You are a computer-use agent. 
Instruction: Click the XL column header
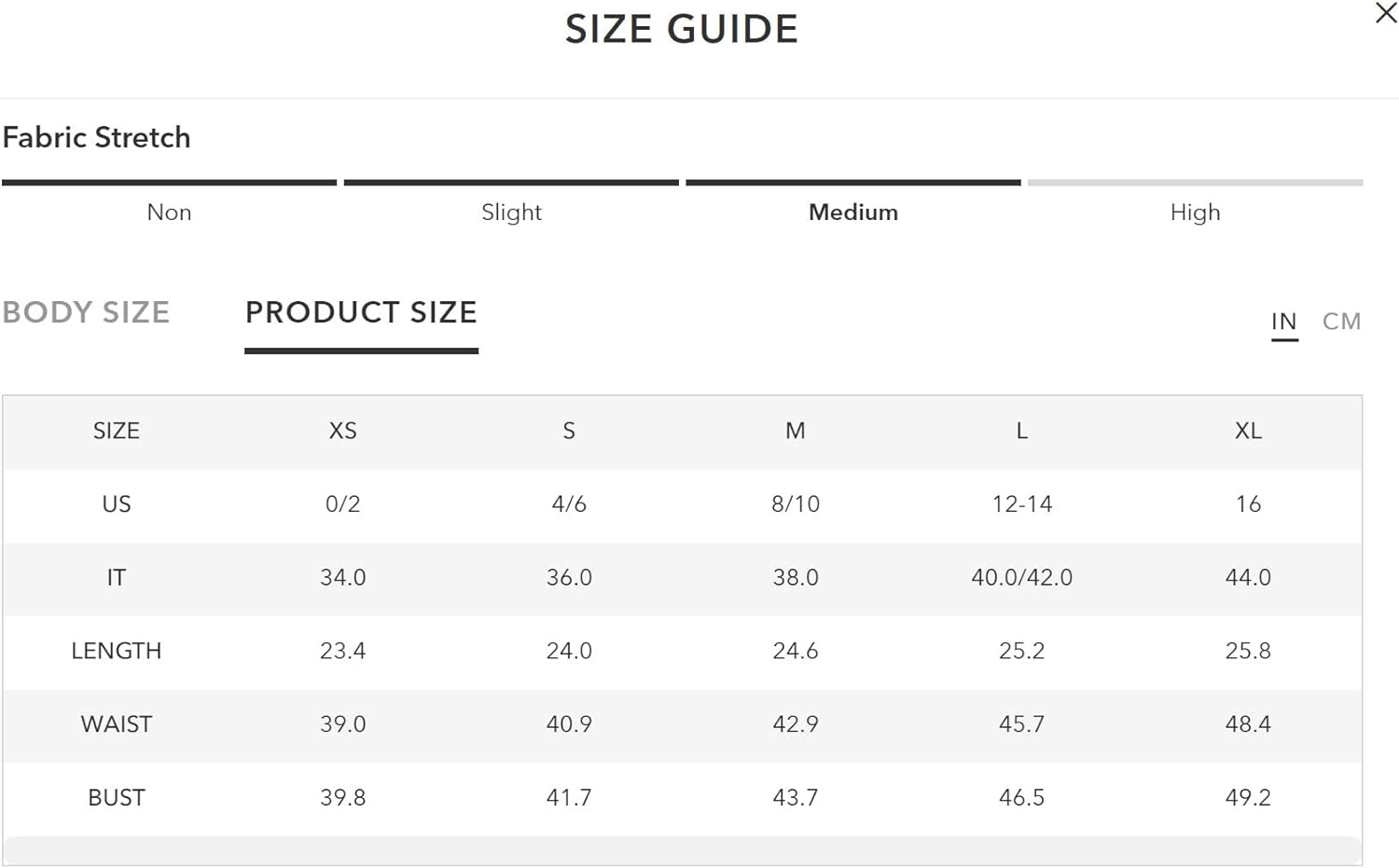tap(1248, 431)
